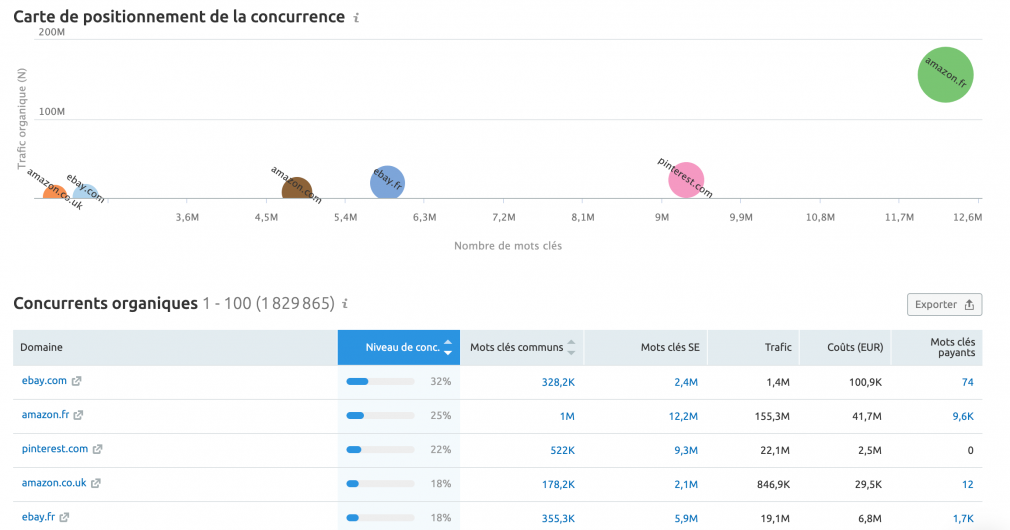Select the orange amazon.co.uk bubble on the chart
Image resolution: width=1010 pixels, height=530 pixels.
tap(54, 193)
